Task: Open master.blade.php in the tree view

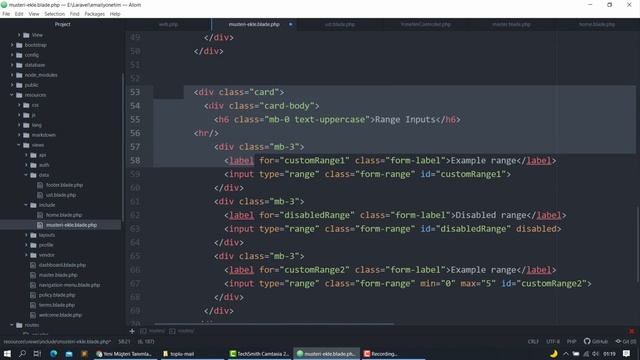Action: [58, 275]
